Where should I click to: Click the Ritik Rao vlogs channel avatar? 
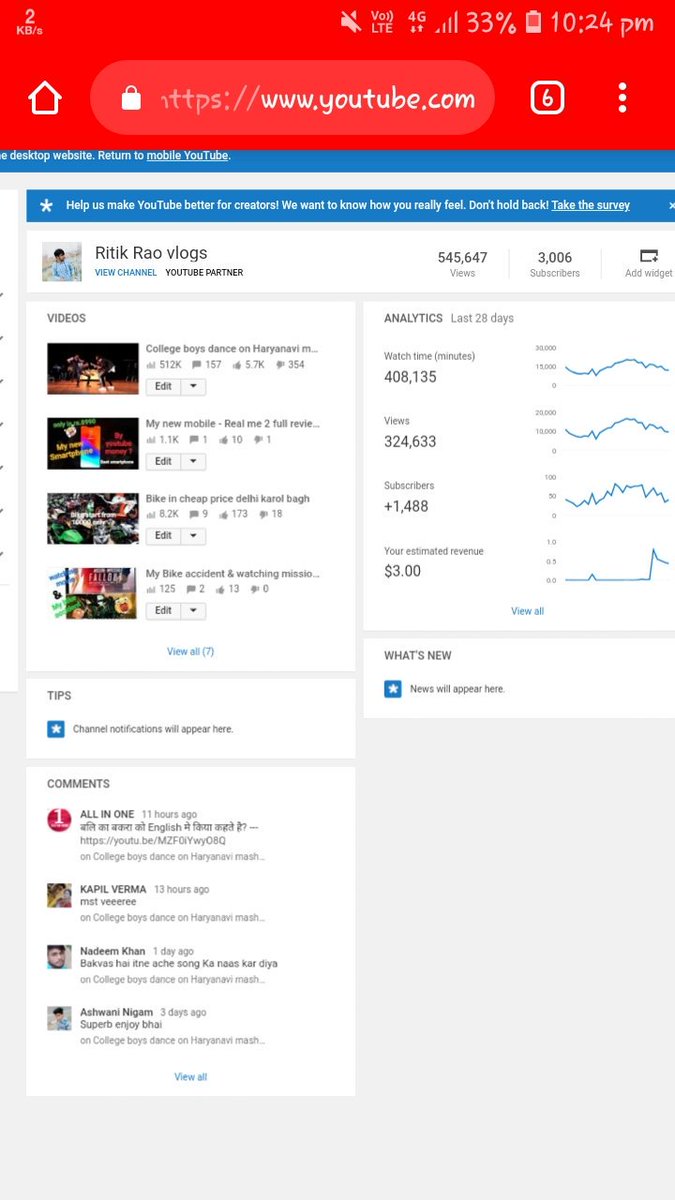(62, 261)
